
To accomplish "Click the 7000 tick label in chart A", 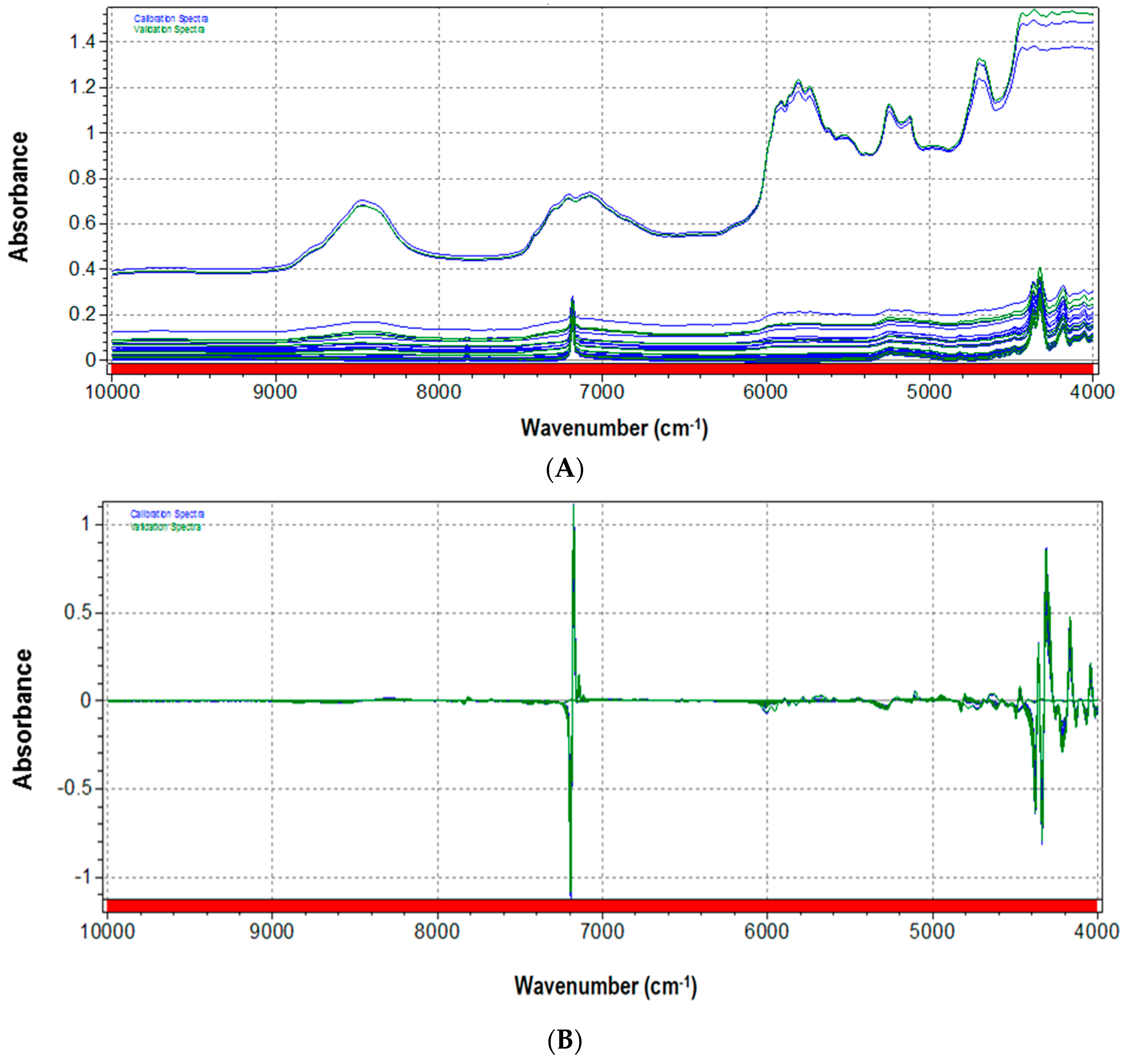I will 602,392.
